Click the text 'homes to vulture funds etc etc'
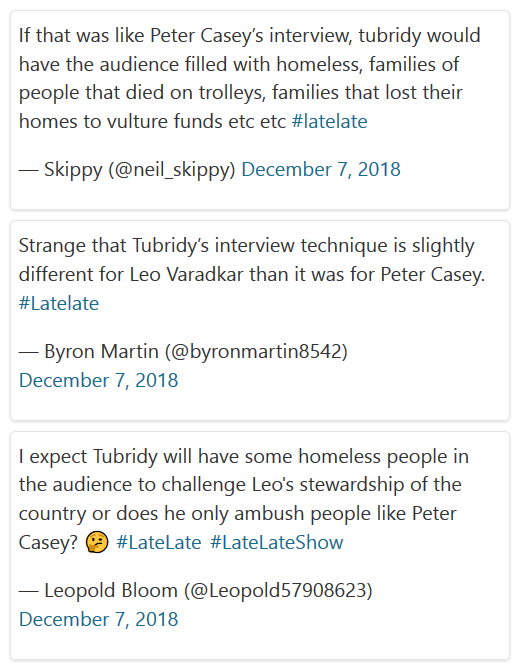523x671 pixels. tap(152, 122)
